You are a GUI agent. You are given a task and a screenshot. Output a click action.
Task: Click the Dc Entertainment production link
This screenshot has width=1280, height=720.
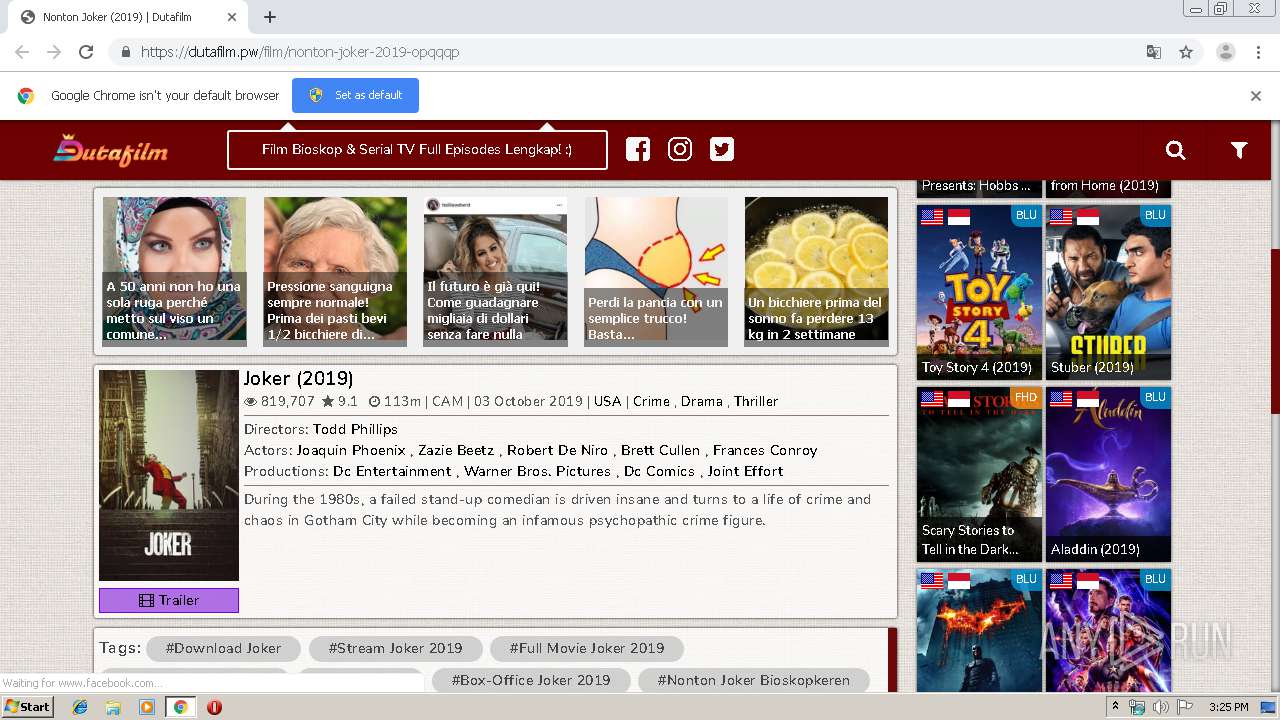[x=392, y=471]
